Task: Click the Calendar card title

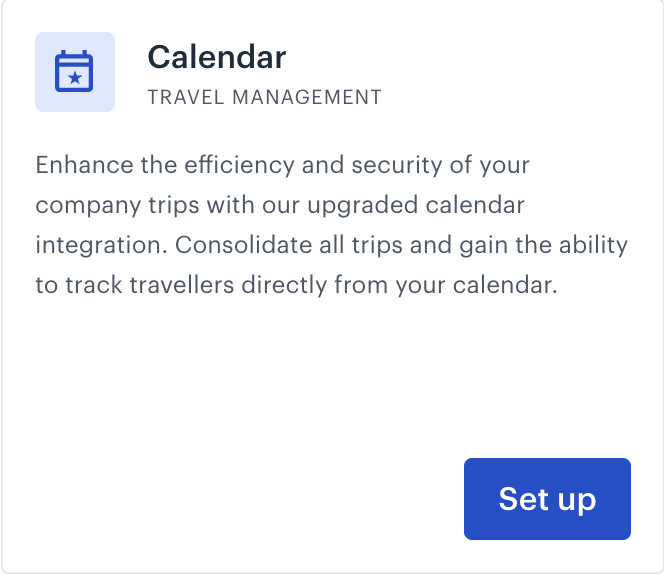Action: click(217, 57)
